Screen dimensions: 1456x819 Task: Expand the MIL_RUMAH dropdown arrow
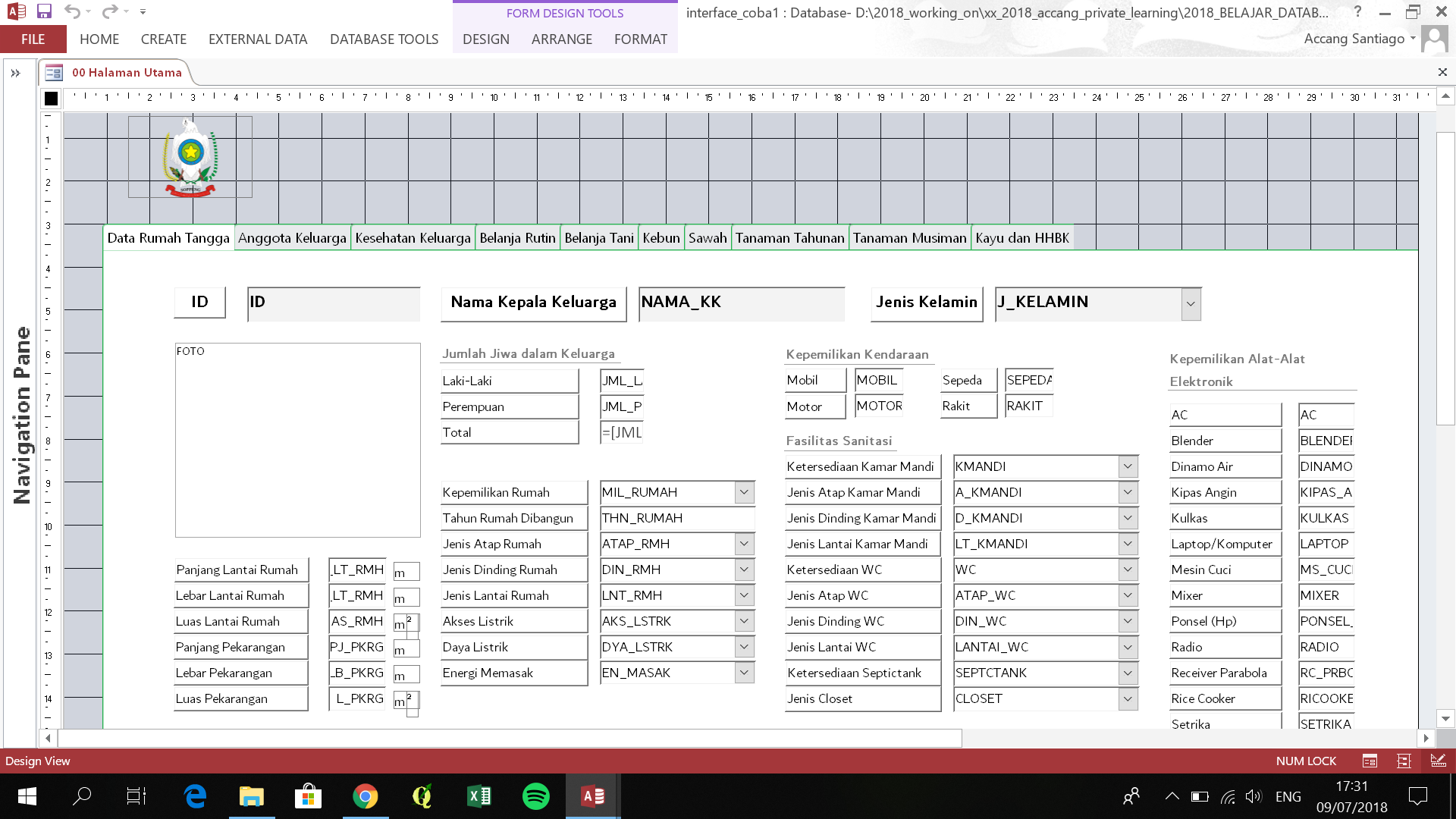point(745,492)
